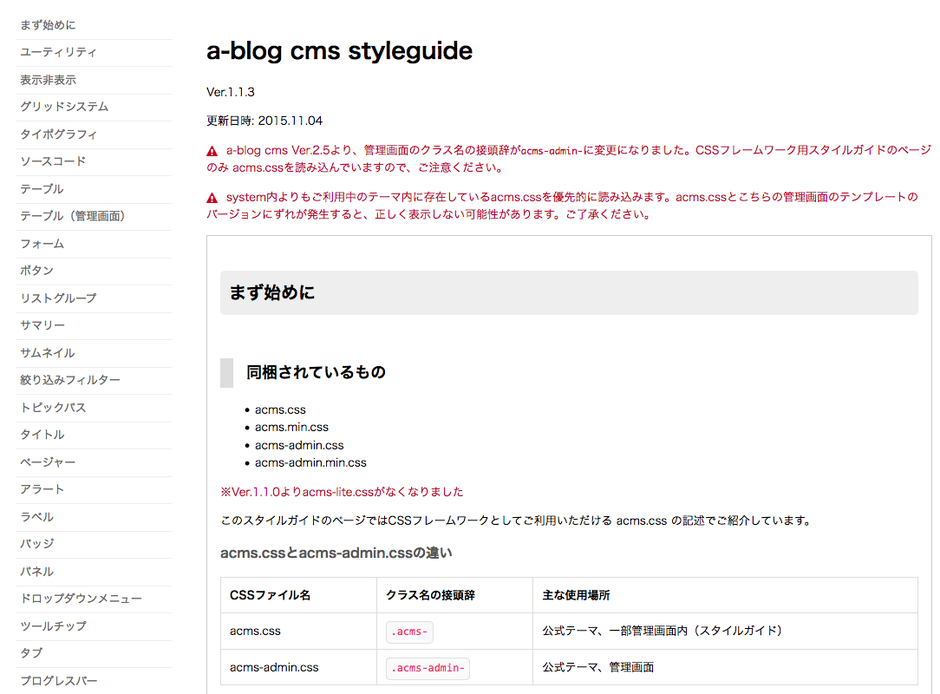940x694 pixels.
Task: Go to アラート section
Action: (x=42, y=489)
